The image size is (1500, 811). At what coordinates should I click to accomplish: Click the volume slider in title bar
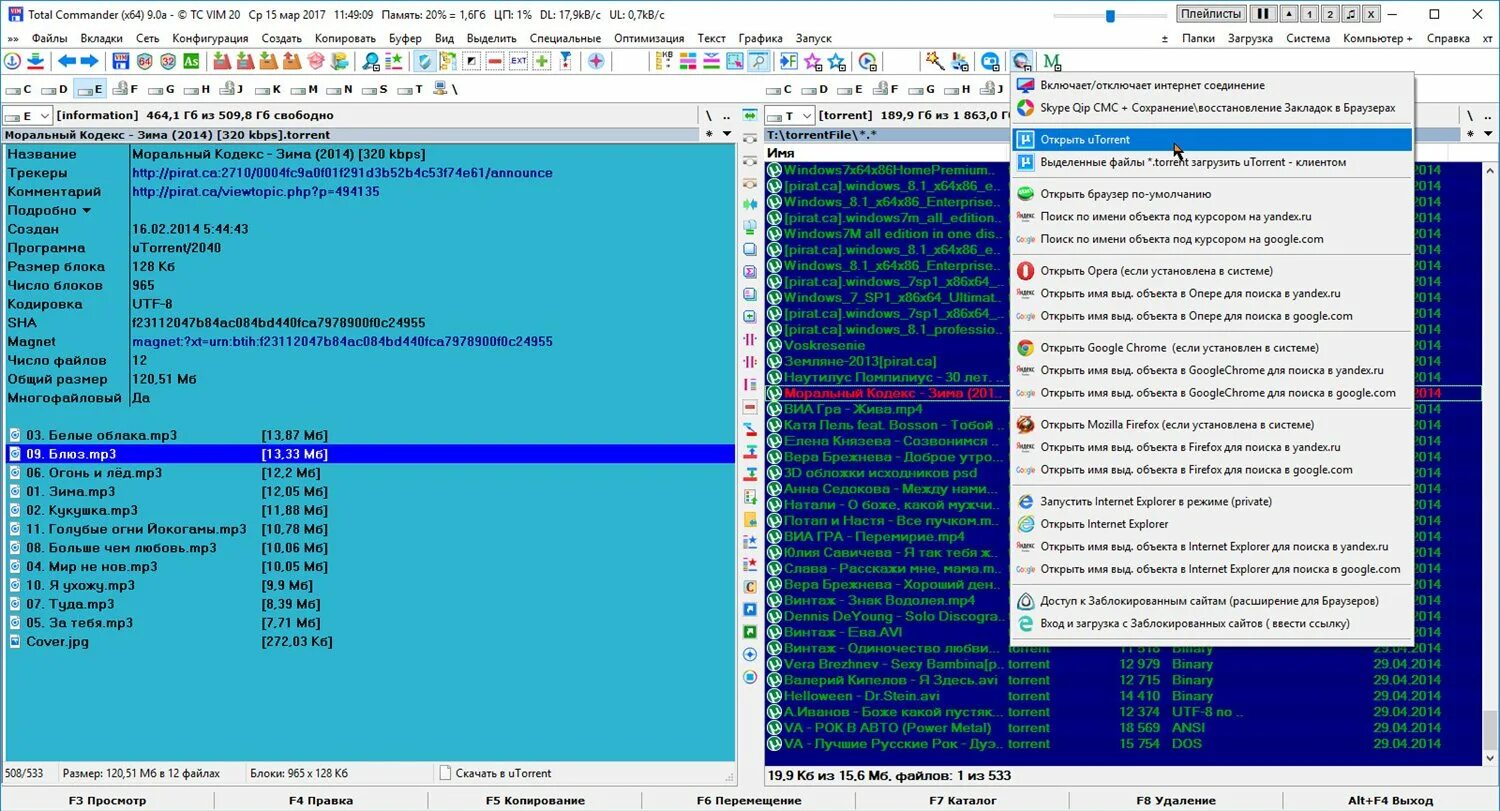[1110, 15]
